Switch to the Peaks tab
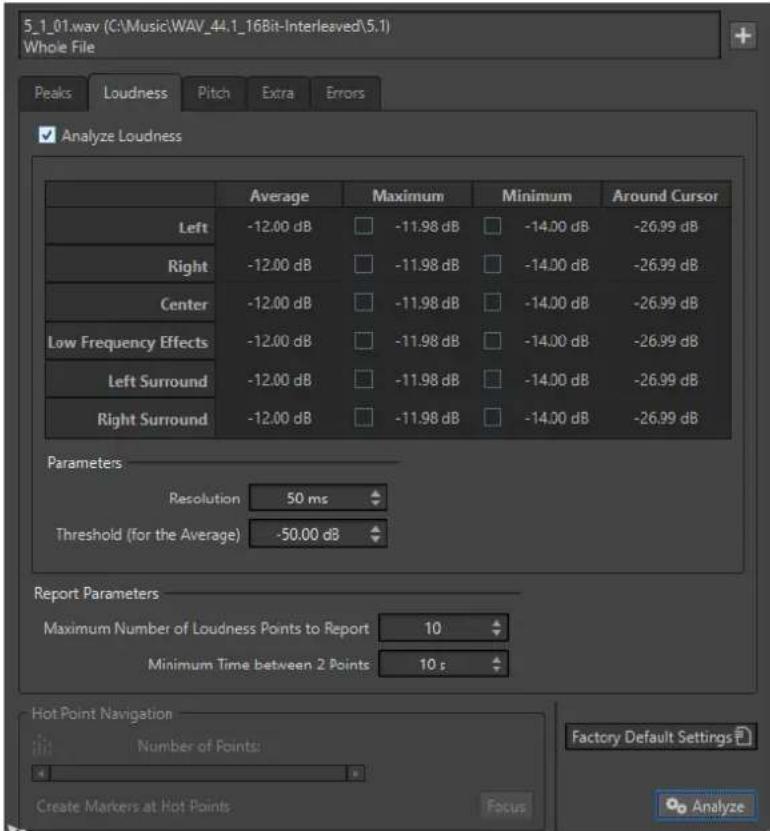This screenshot has height=831, width=770. click(53, 93)
